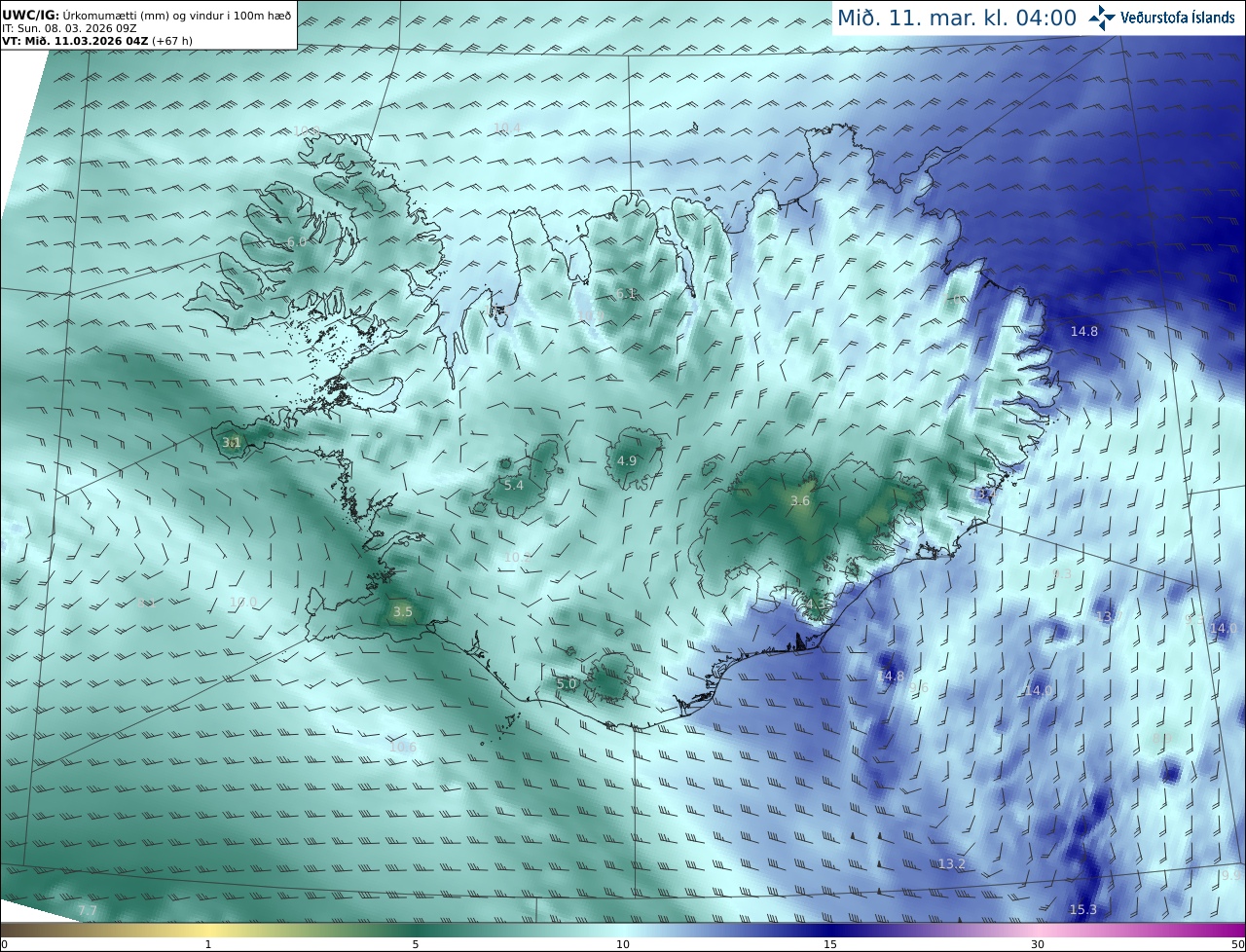Viewport: 1246px width, 952px height.
Task: Select the initialization time IT: Sun. 08. 03. 2026 09Z
Action: [69, 28]
